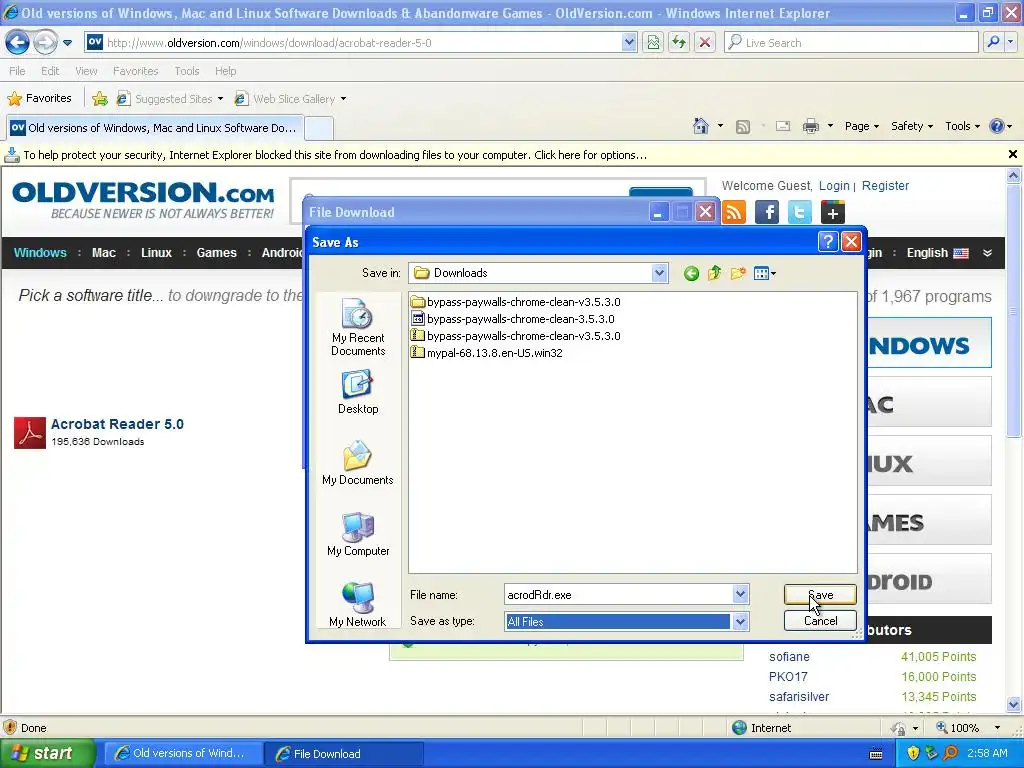Open the View Menu icon in Save As
The width and height of the screenshot is (1024, 768).
coord(764,273)
